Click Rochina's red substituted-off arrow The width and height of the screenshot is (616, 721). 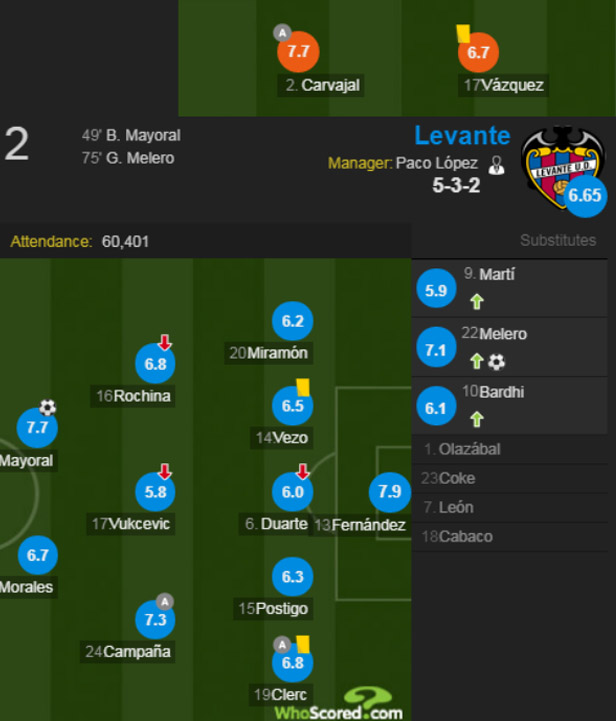[165, 343]
